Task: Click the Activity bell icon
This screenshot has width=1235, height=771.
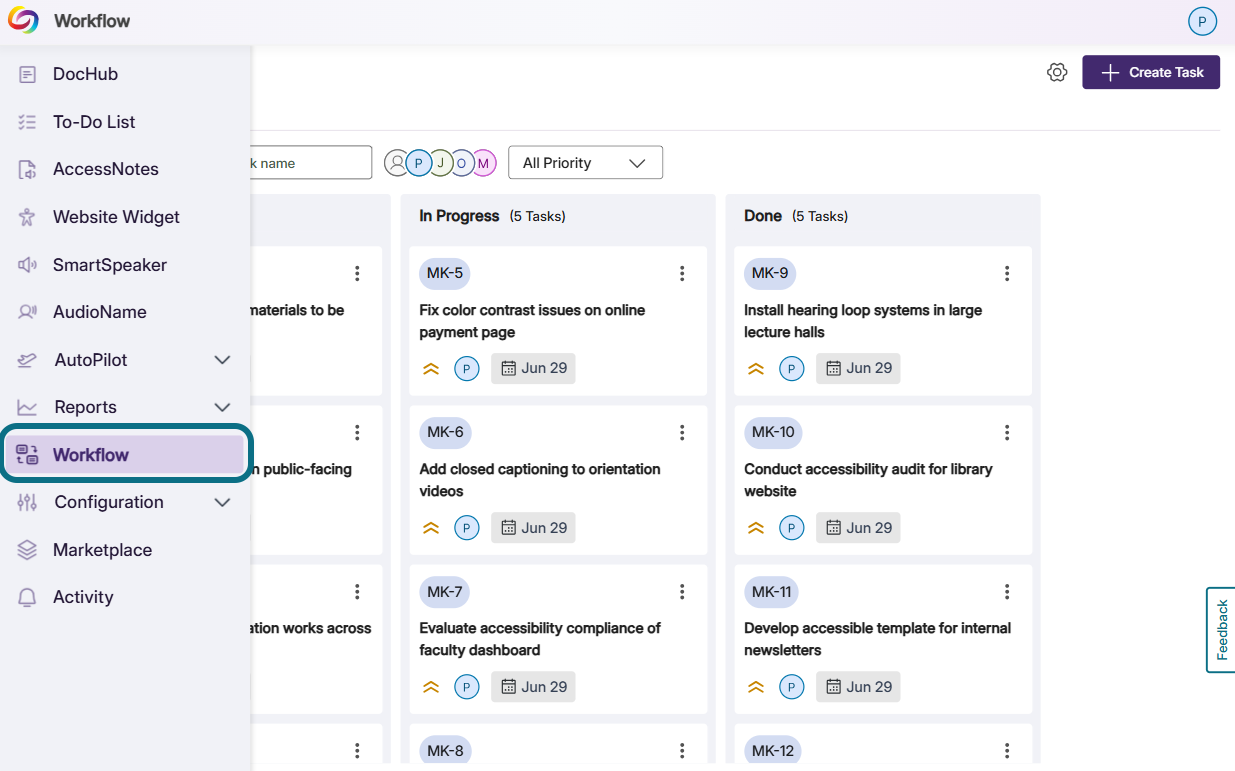Action: (28, 597)
